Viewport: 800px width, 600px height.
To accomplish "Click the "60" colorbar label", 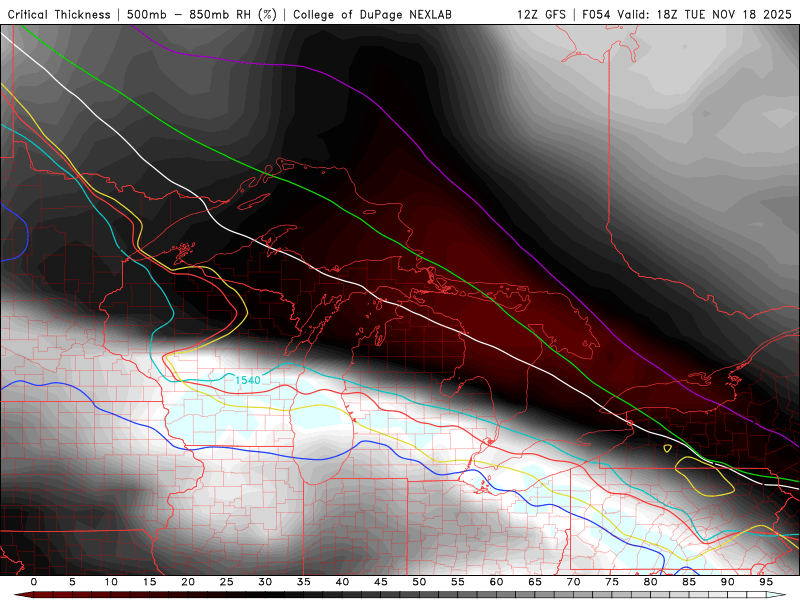I will (496, 582).
